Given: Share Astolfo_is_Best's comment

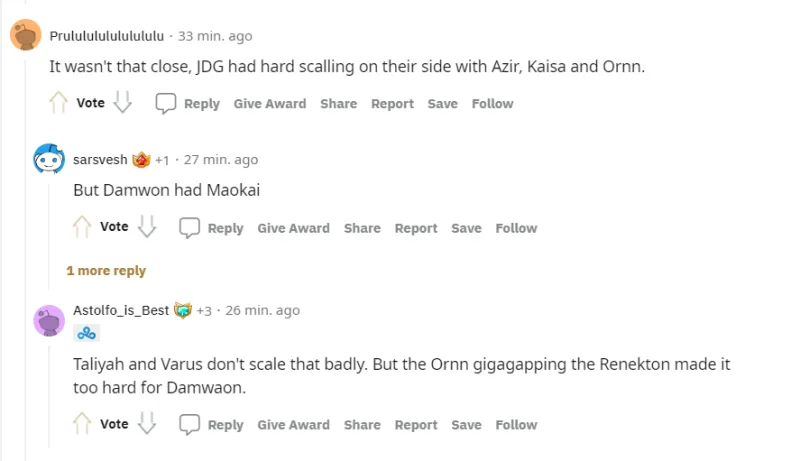Looking at the screenshot, I should [362, 425].
